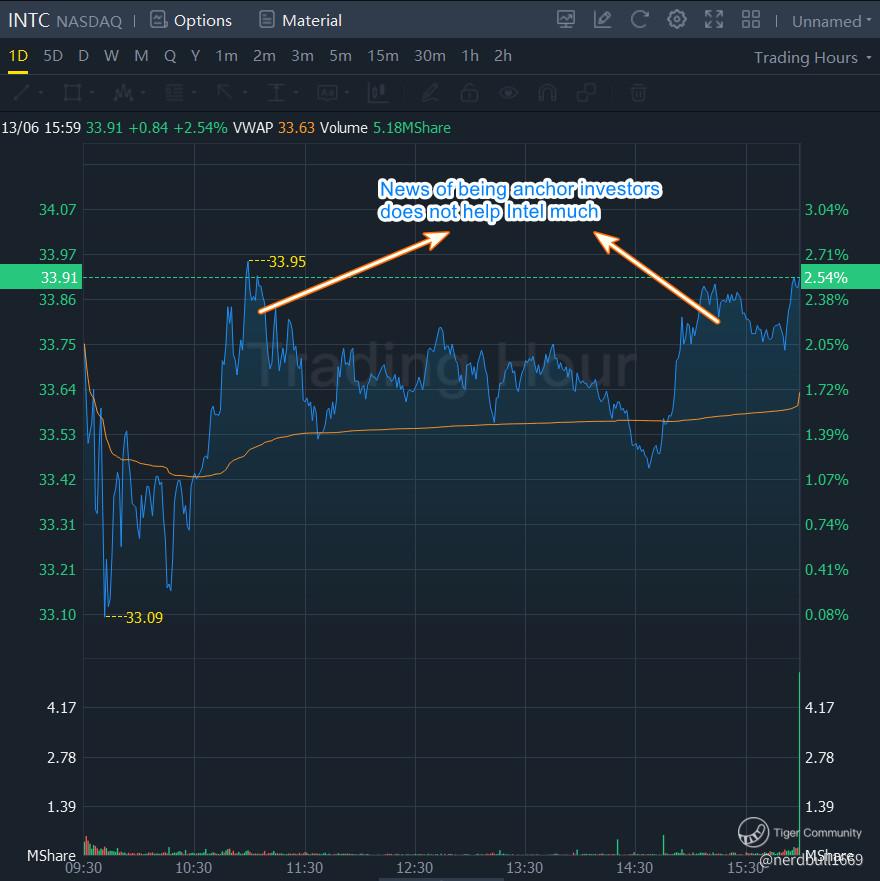This screenshot has width=880, height=881.
Task: Toggle drawing visibility with the eye icon
Action: pyautogui.click(x=509, y=93)
